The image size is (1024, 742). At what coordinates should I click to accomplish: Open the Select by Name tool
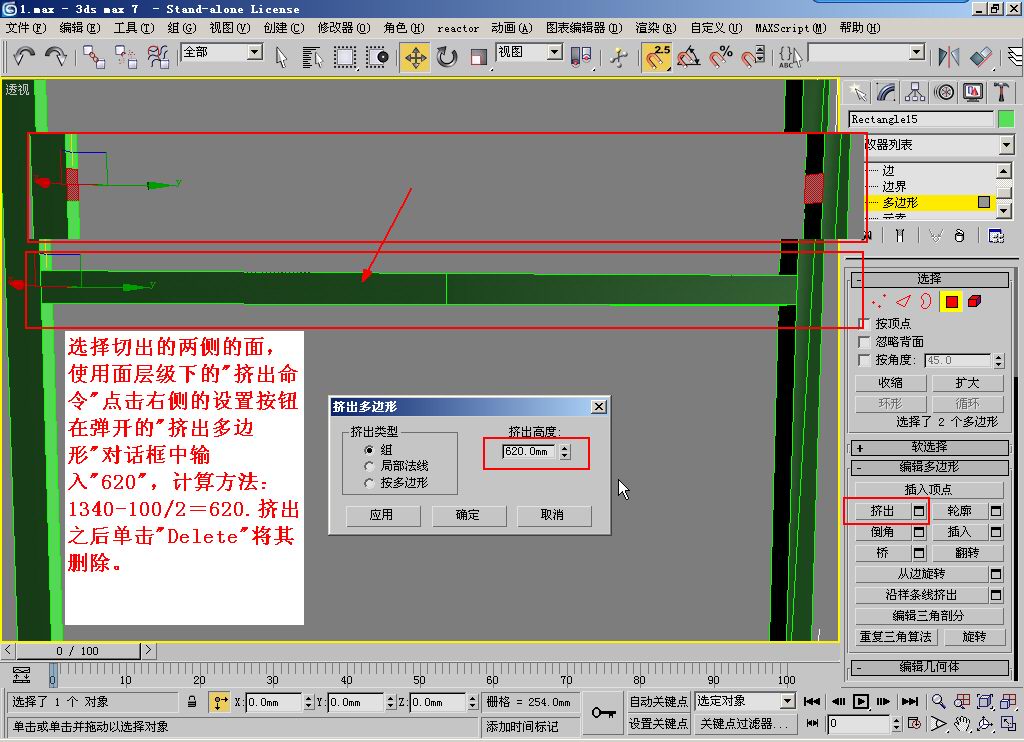(313, 57)
